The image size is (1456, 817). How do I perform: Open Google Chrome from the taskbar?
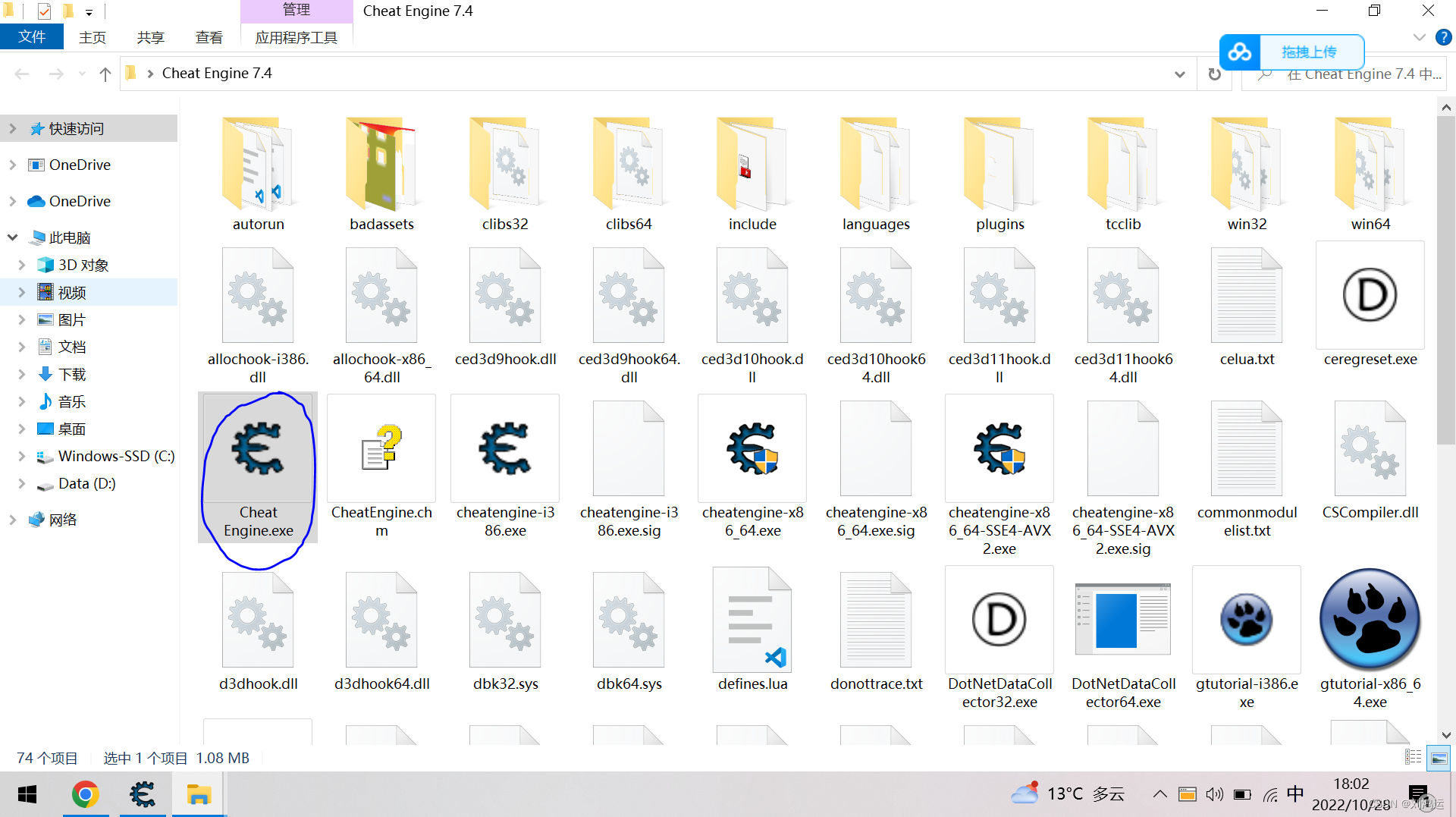(86, 794)
